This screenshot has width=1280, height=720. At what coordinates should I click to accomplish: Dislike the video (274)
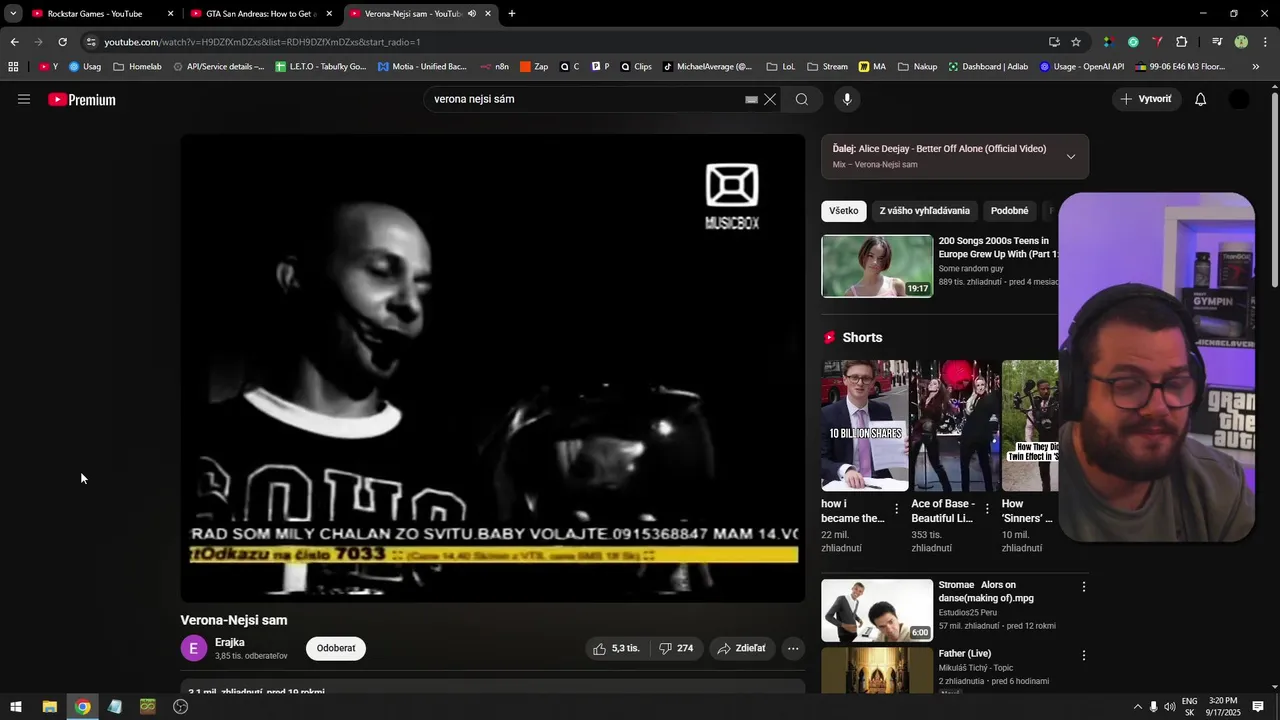pos(677,648)
